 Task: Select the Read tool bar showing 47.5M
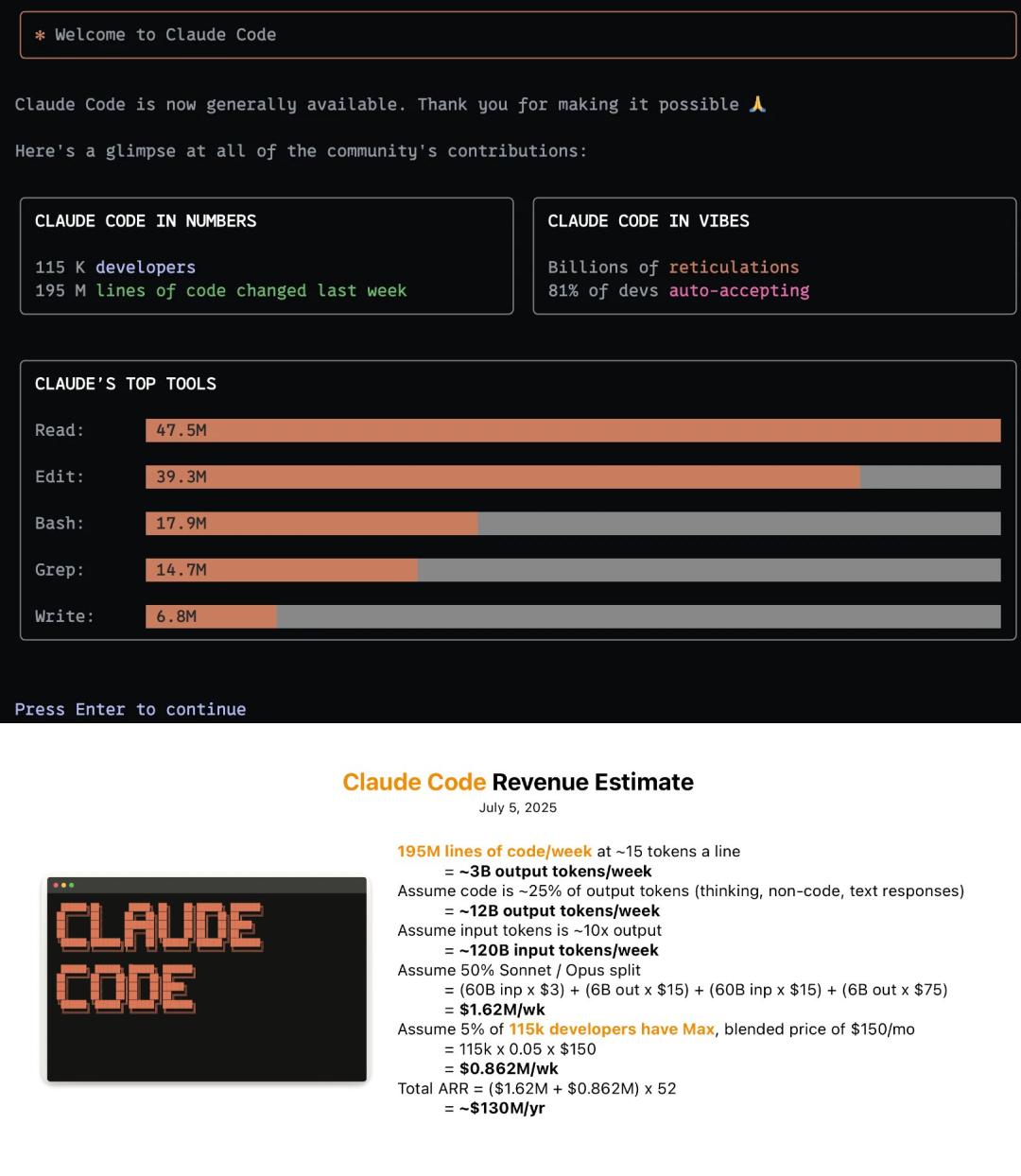tap(572, 430)
